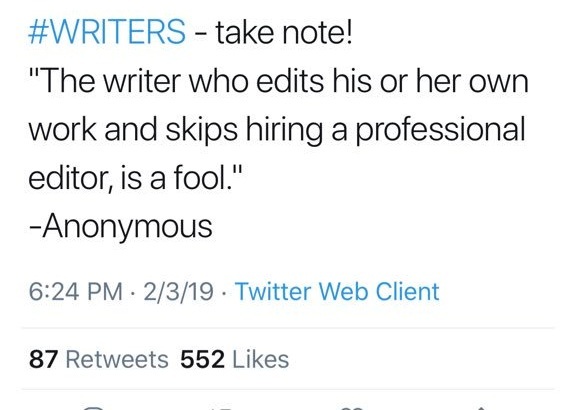Click the bold number 552
576x410 pixels.
(202, 359)
